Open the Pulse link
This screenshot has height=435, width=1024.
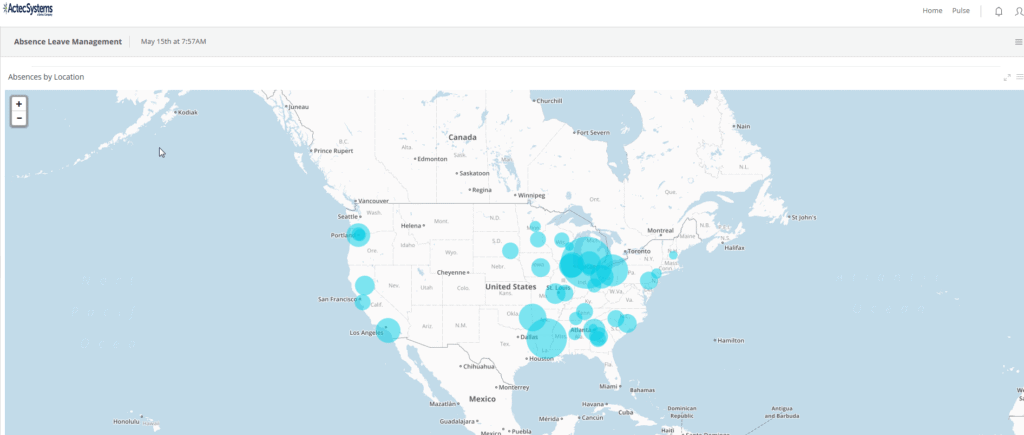tap(961, 10)
